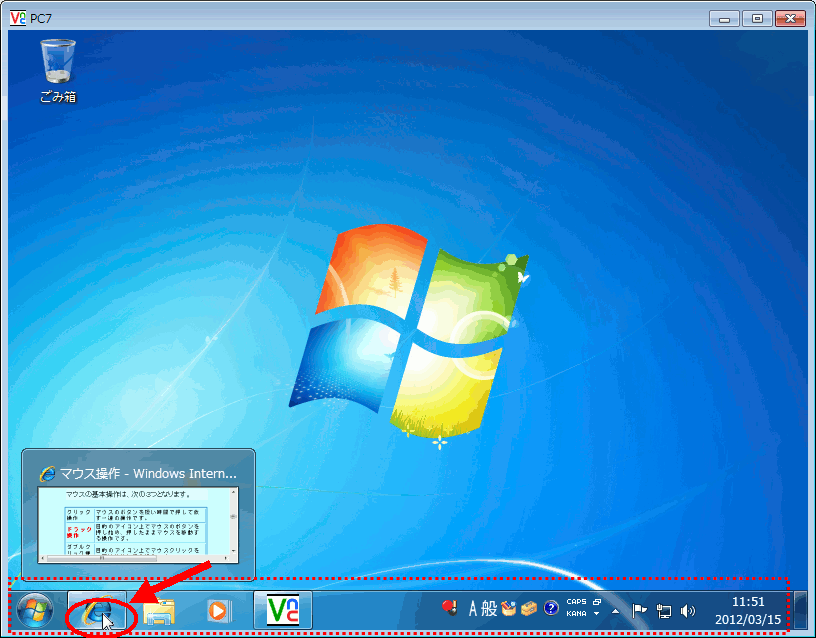Show hidden tray icons arrow
Image resolution: width=816 pixels, height=638 pixels.
pyautogui.click(x=617, y=611)
